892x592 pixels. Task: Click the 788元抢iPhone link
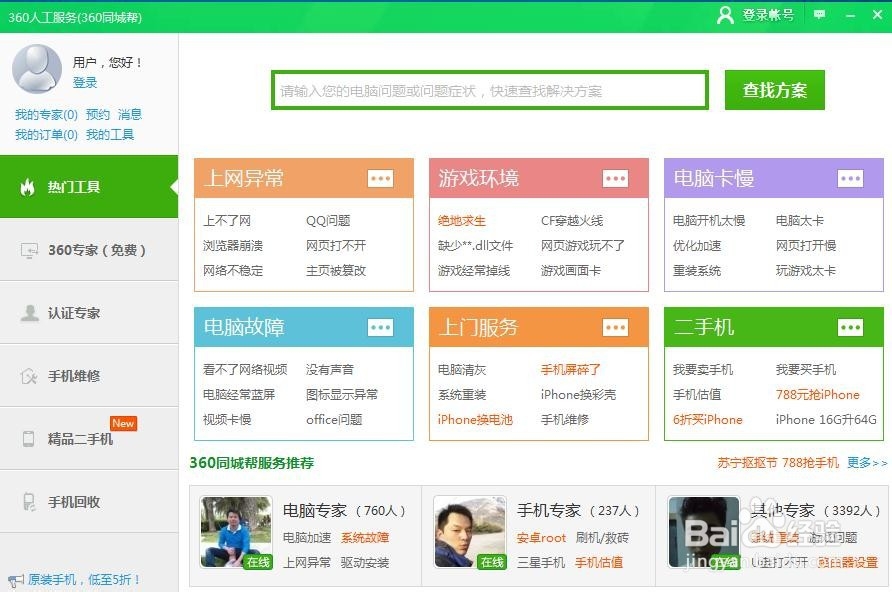point(820,394)
